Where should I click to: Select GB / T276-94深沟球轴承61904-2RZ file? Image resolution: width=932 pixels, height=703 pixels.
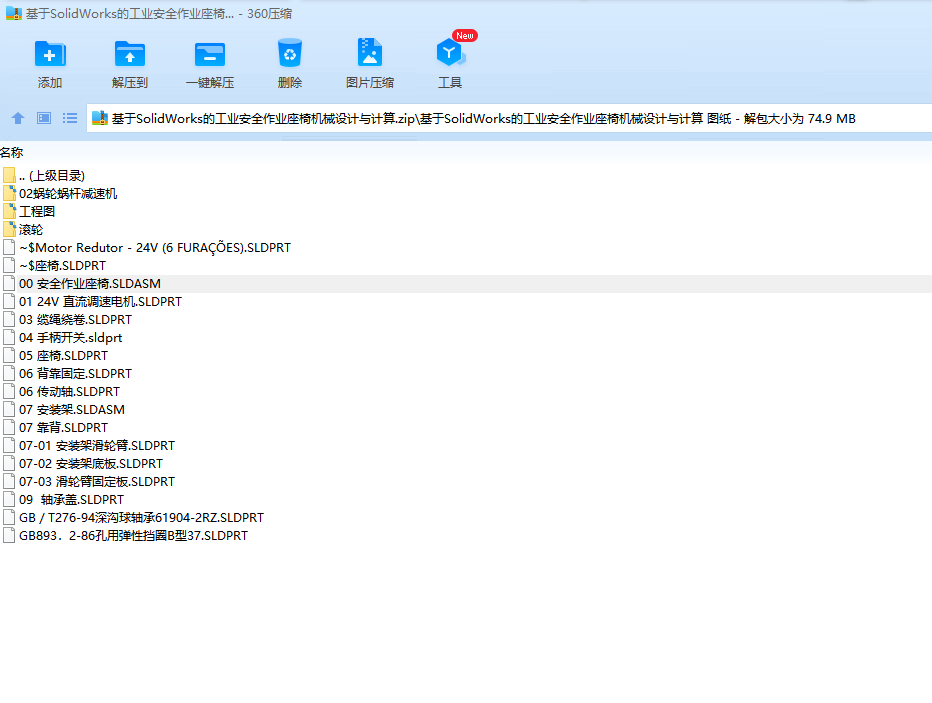[x=141, y=518]
